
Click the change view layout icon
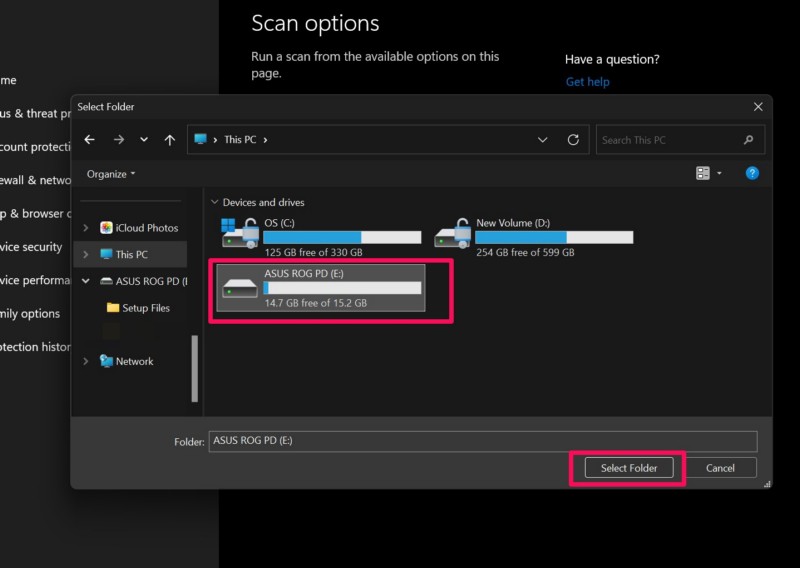pyautogui.click(x=703, y=173)
